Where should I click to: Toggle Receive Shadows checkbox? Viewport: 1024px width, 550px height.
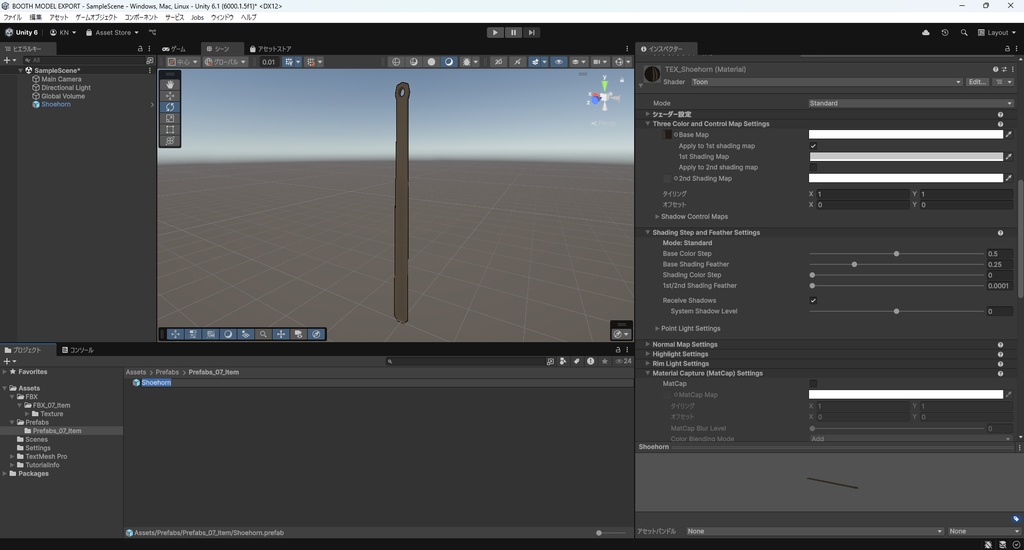click(813, 300)
